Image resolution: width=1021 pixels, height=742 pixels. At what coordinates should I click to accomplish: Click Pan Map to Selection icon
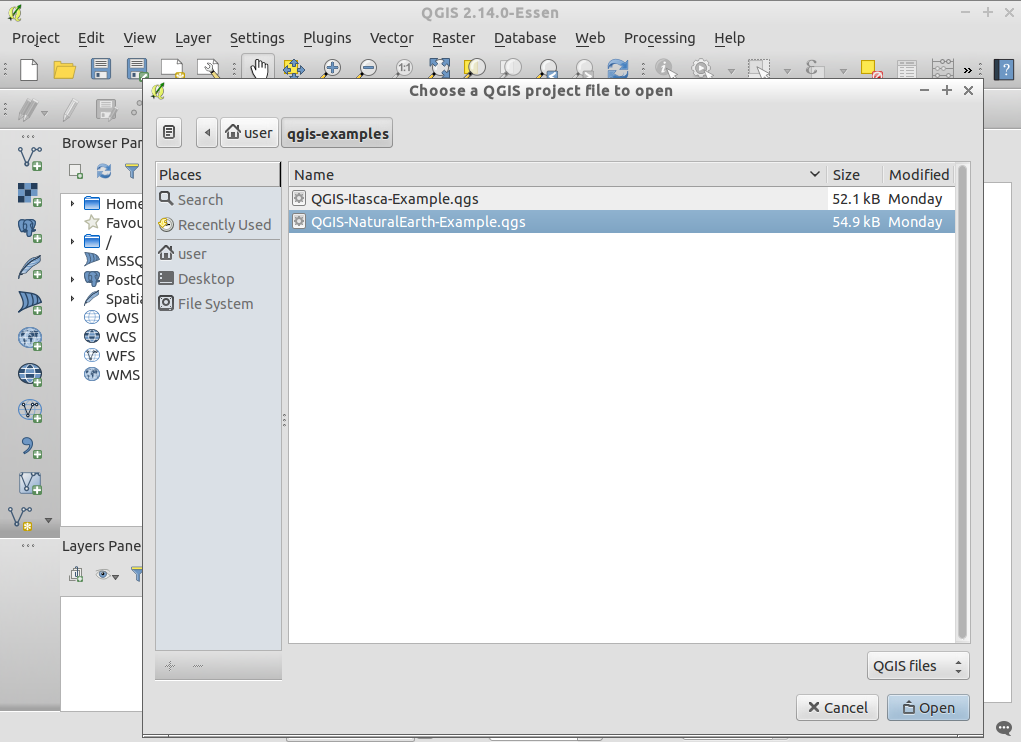(294, 68)
